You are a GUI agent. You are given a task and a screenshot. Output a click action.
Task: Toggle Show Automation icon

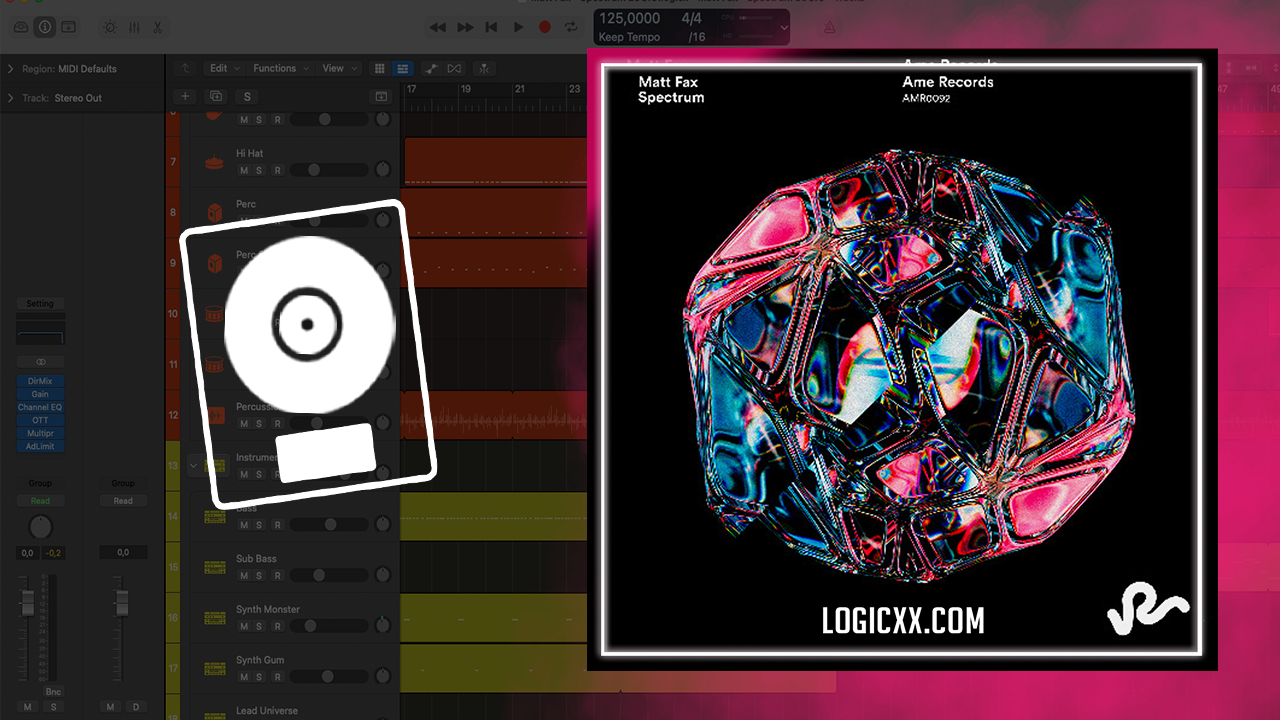(x=431, y=68)
